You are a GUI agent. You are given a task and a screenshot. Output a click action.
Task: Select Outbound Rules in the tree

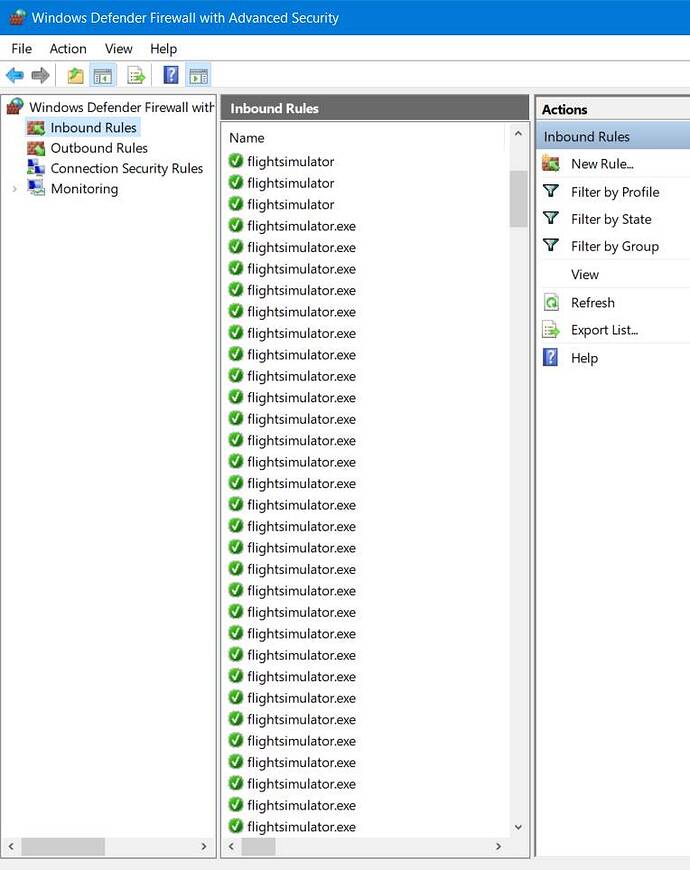[99, 148]
